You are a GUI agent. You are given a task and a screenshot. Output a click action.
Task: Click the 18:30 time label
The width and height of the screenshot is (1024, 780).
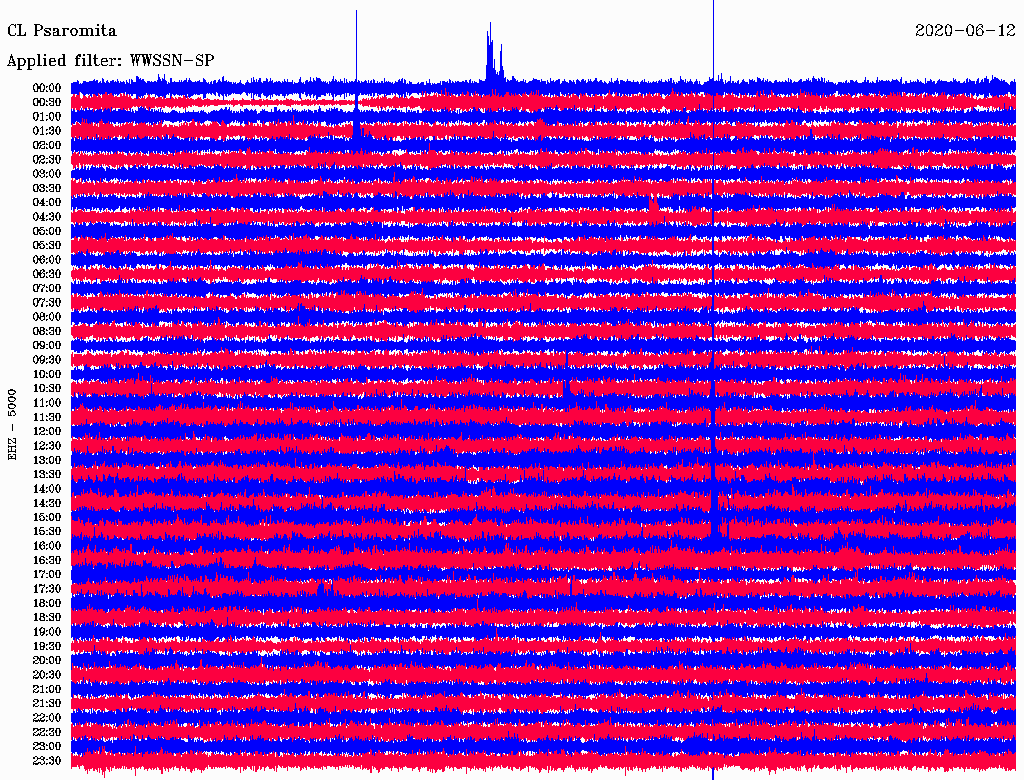pyautogui.click(x=47, y=617)
